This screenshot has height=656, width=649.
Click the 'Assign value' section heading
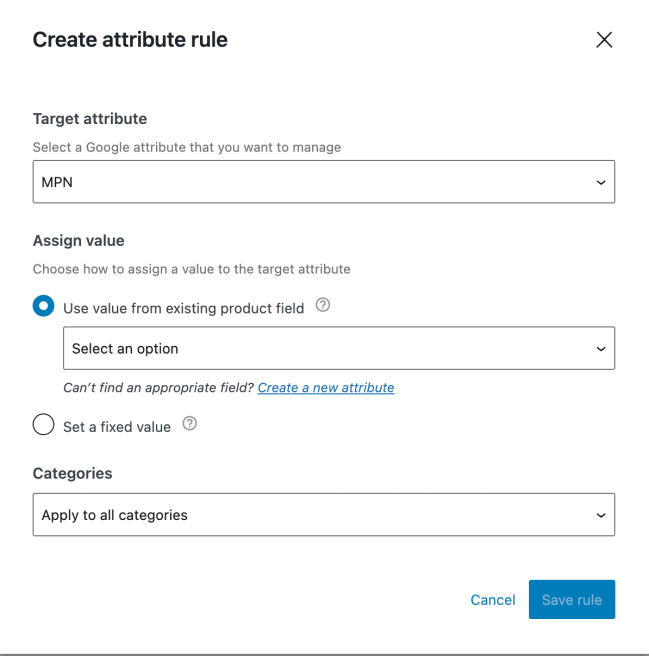point(78,241)
